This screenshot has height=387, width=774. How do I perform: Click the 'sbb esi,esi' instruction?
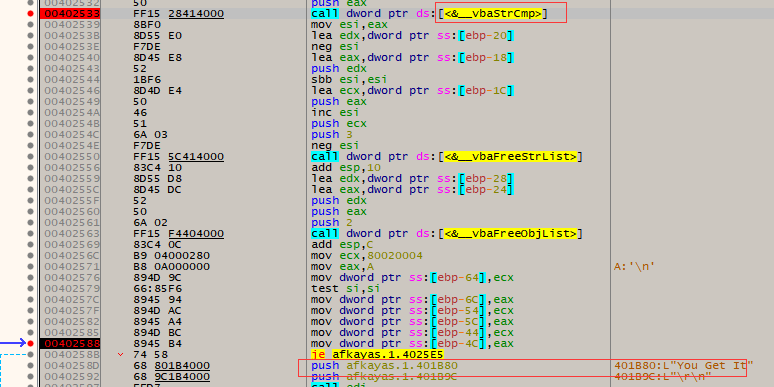coord(349,79)
